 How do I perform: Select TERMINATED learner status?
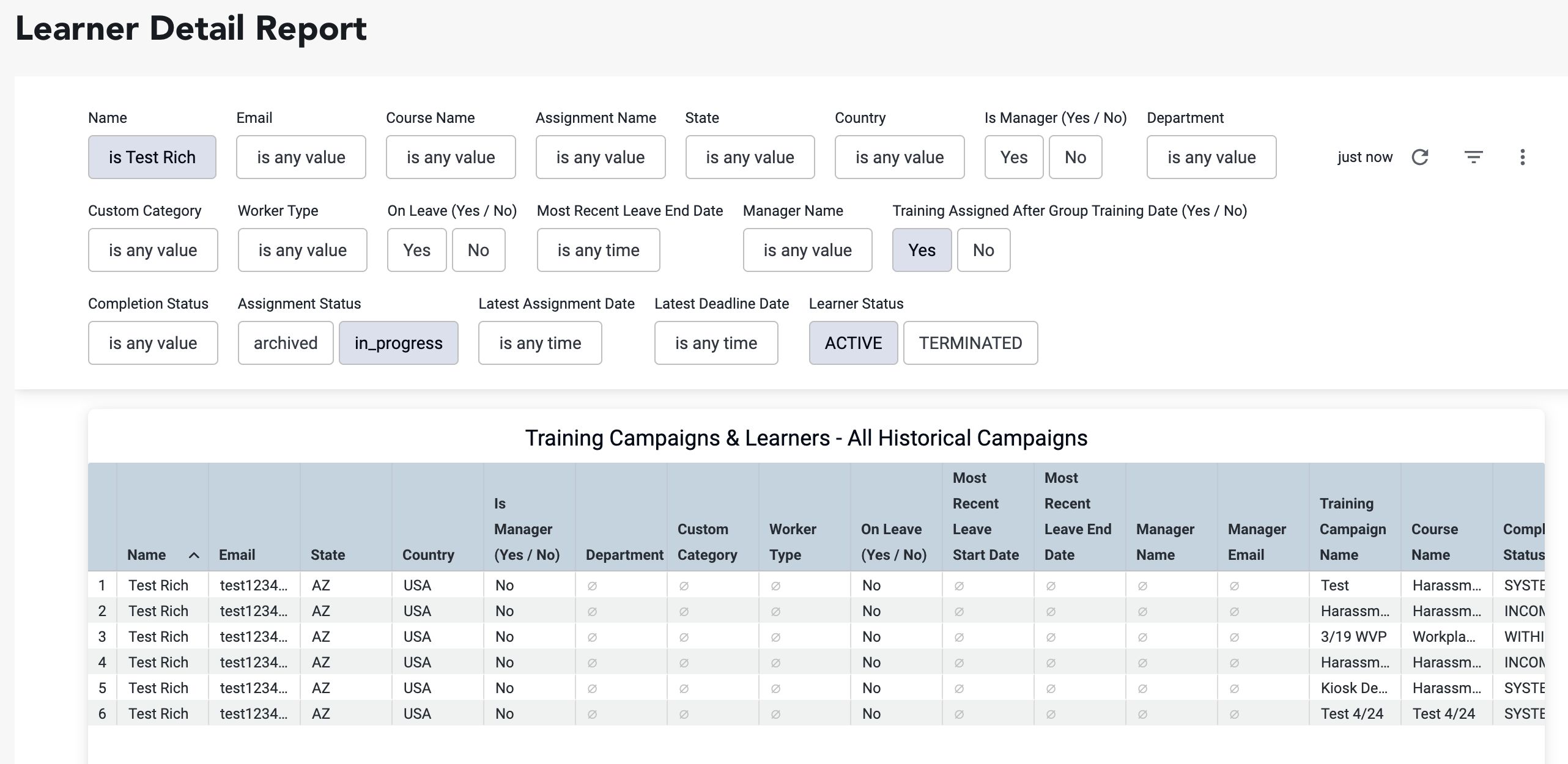971,343
